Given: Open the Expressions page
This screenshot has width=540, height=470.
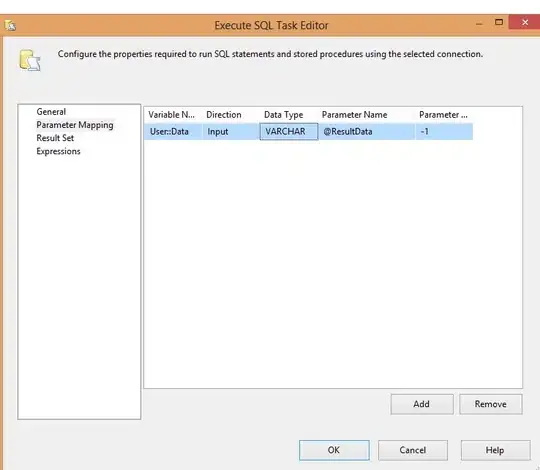Looking at the screenshot, I should [x=58, y=151].
